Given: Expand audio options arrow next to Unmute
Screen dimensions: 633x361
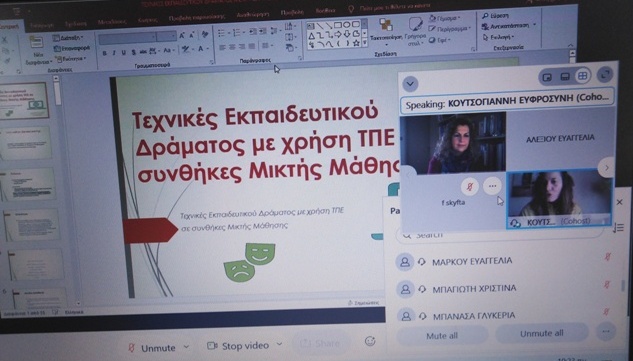Looking at the screenshot, I should (186, 346).
